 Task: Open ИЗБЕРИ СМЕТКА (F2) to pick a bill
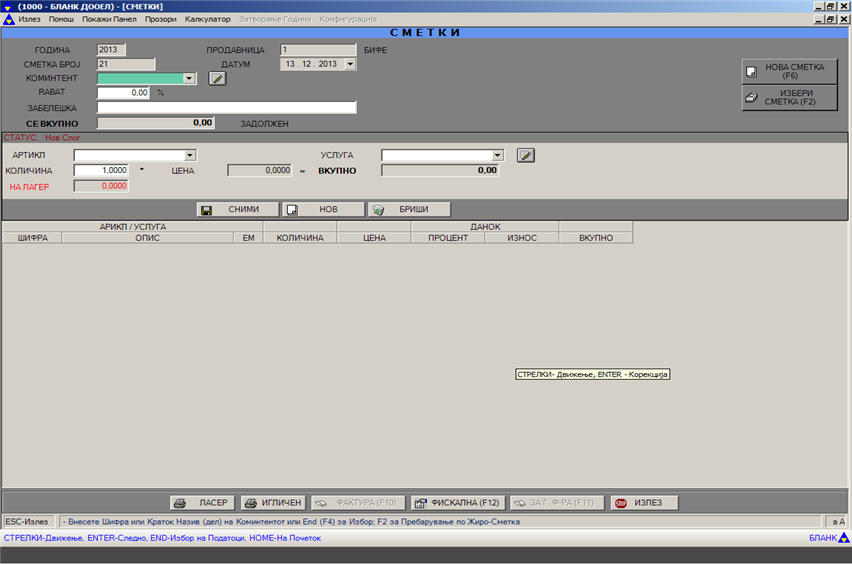787,97
